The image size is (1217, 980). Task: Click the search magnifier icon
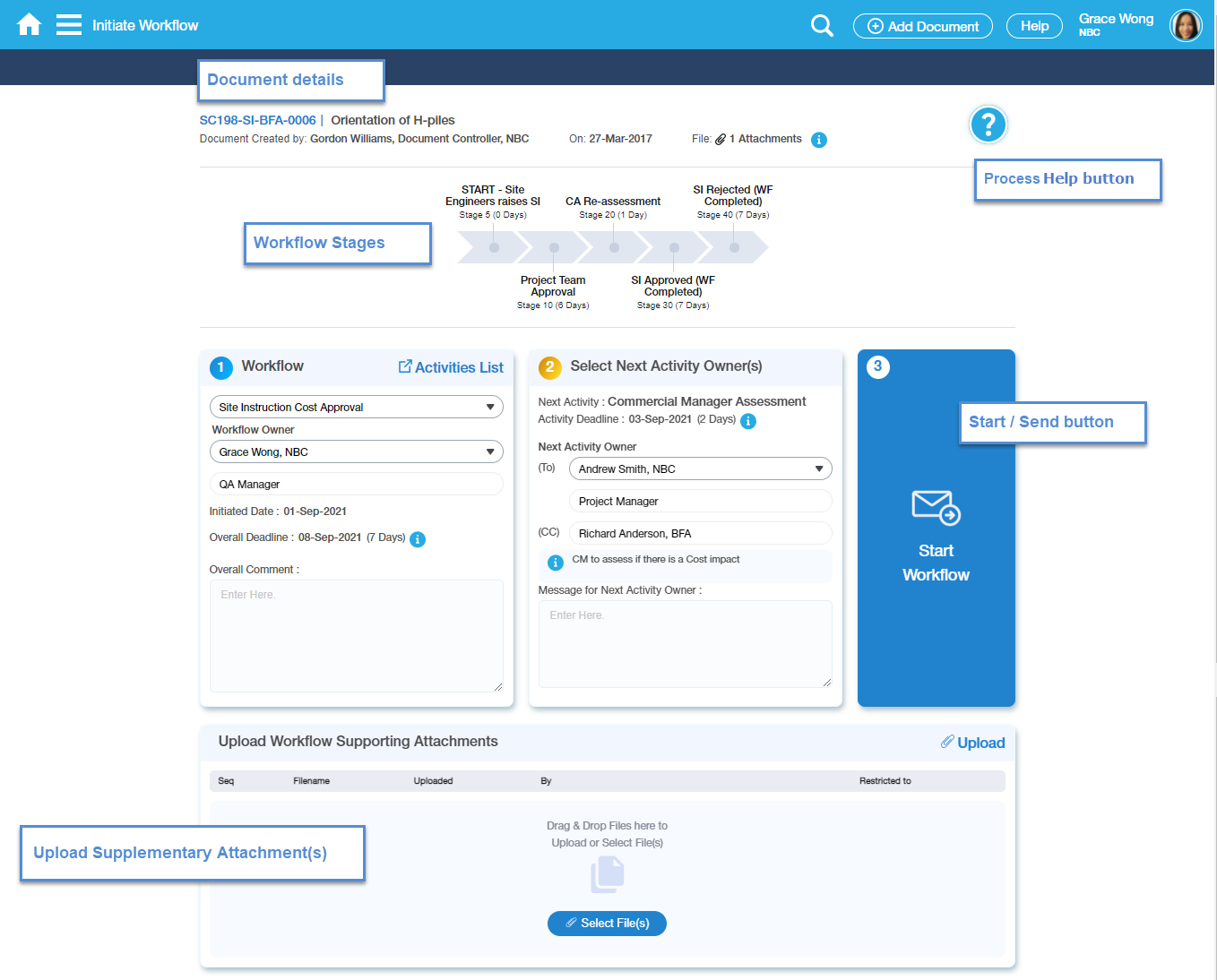pos(821,25)
